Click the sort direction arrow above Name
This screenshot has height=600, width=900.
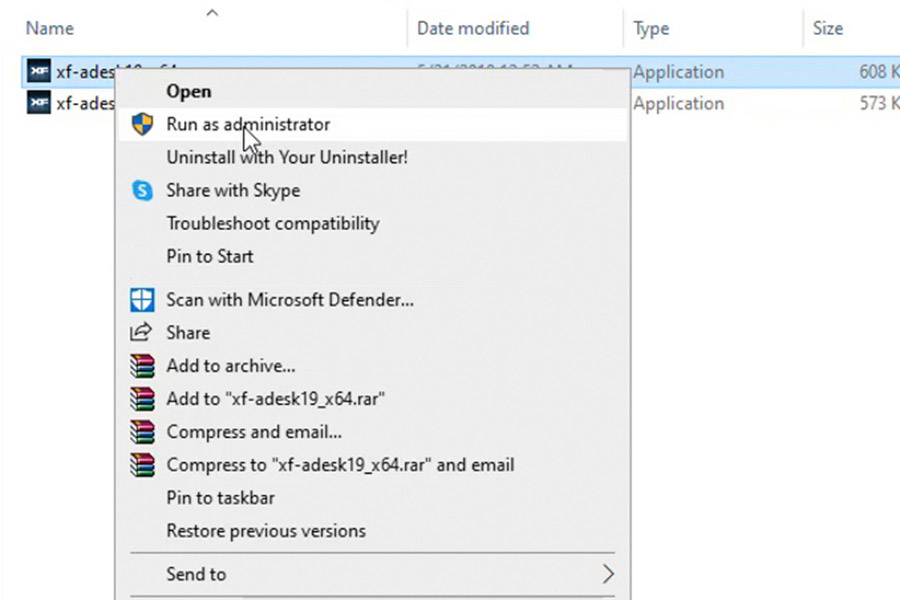pyautogui.click(x=212, y=13)
